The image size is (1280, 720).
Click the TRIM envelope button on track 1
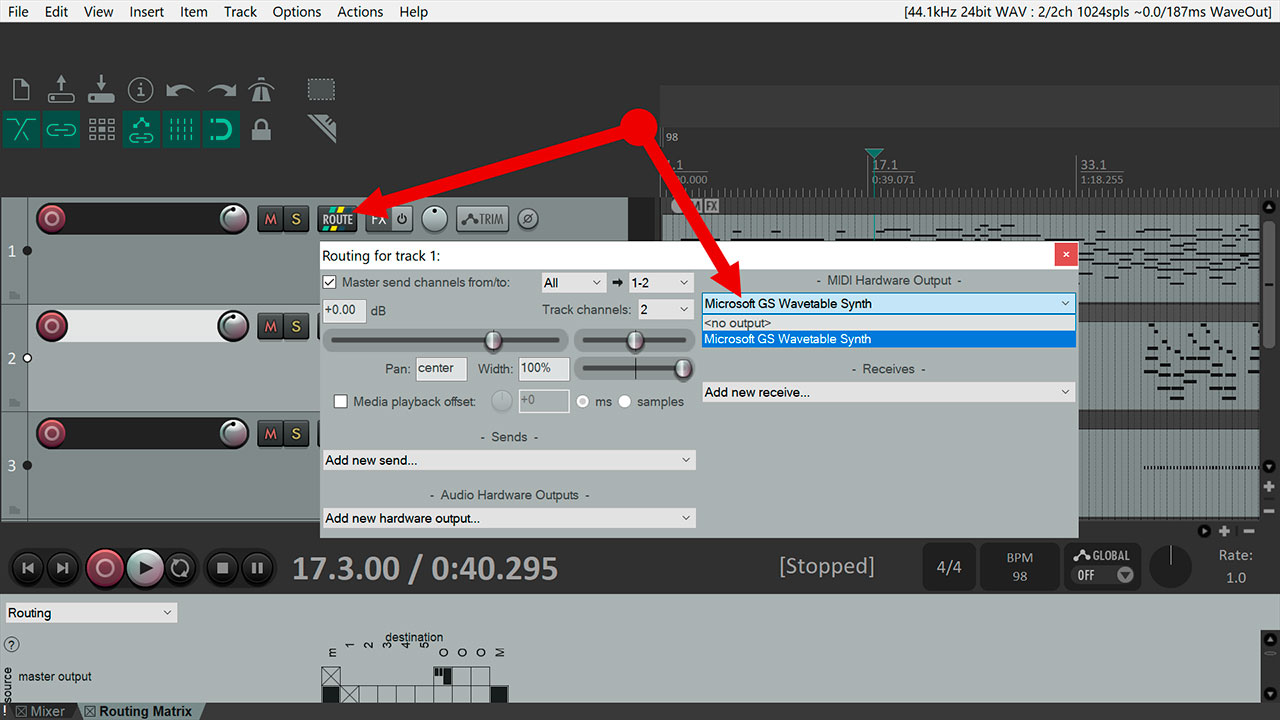point(483,219)
